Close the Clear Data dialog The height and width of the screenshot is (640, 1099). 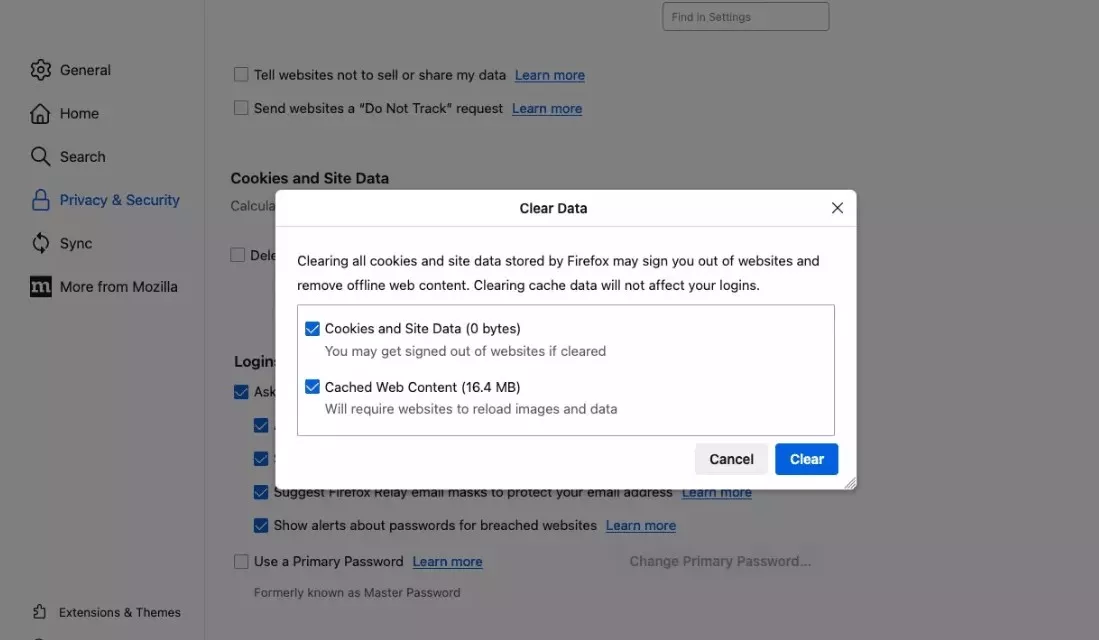tap(837, 208)
